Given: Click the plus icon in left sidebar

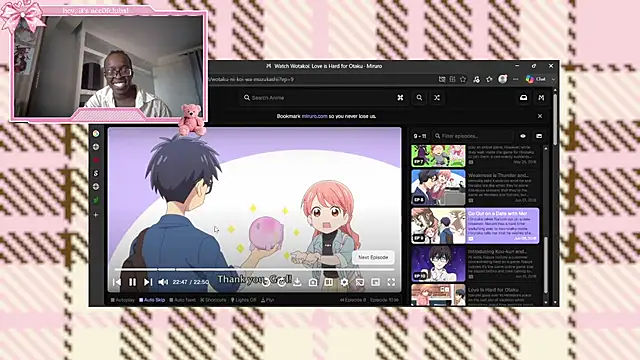Looking at the screenshot, I should coord(96,214).
